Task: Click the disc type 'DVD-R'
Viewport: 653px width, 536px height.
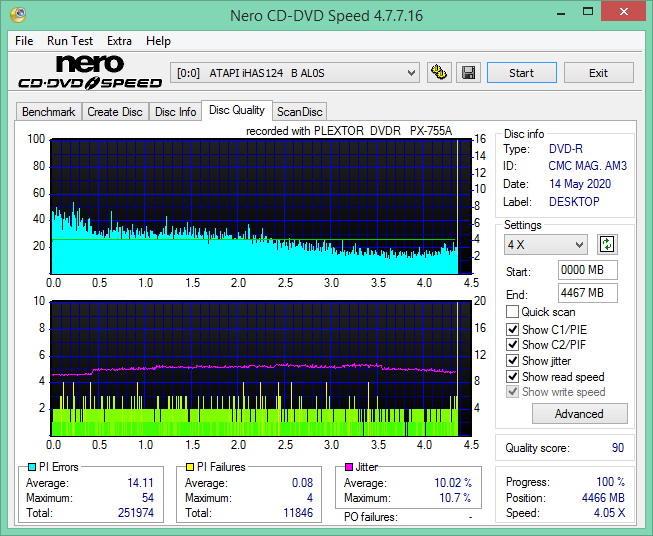Action: pyautogui.click(x=566, y=149)
